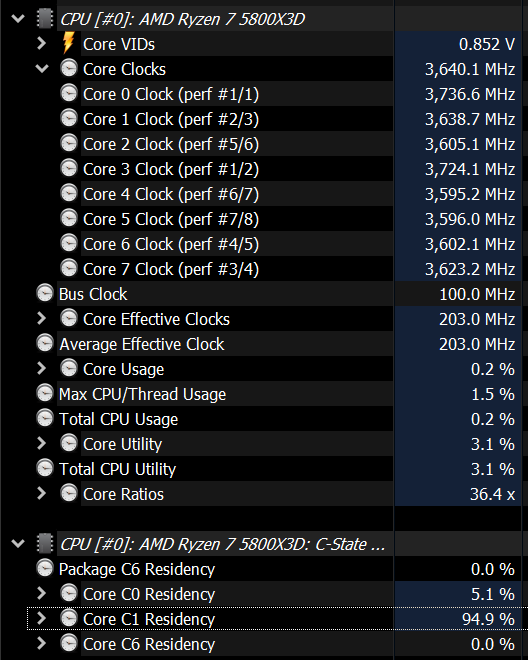
Task: Click the clock icon beside Average Effective Clock
Action: 45,343
